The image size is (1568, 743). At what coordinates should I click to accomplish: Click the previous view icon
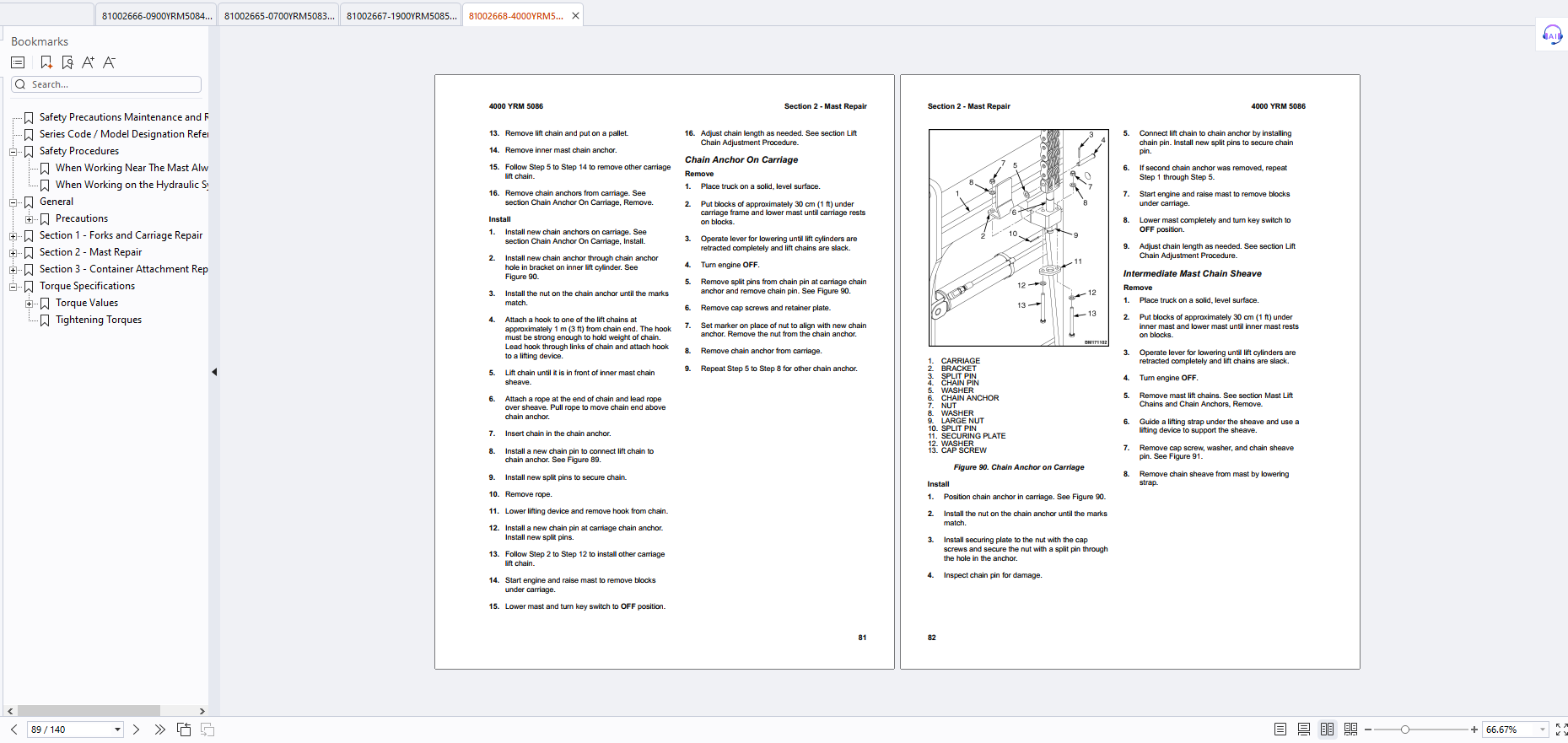click(x=184, y=730)
